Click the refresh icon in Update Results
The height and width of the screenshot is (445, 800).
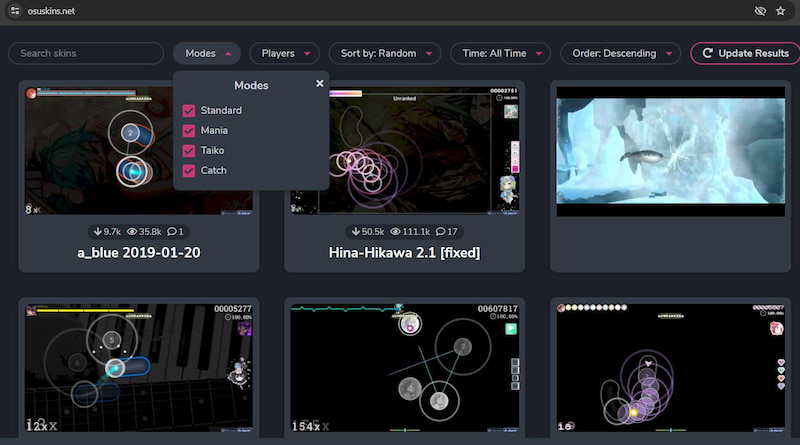[707, 53]
